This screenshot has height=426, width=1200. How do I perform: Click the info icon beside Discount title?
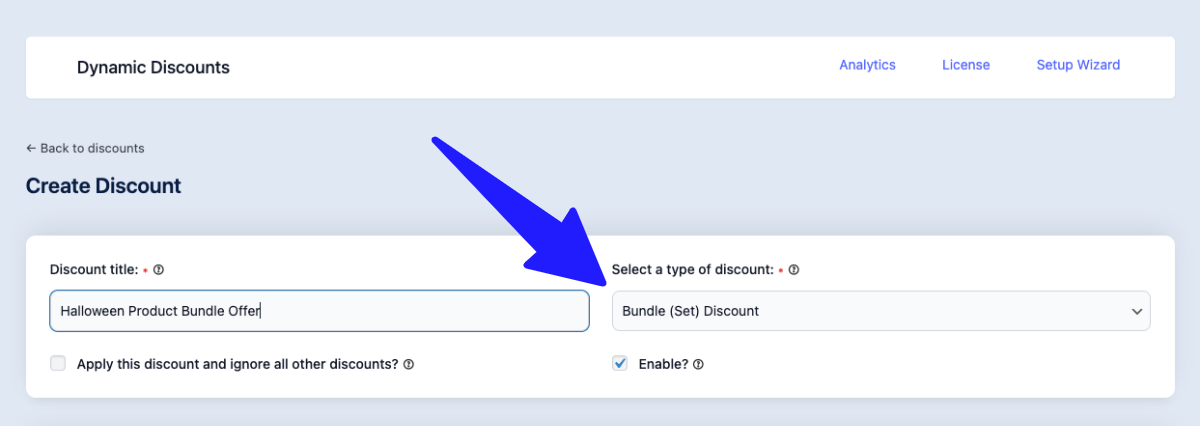coord(159,270)
